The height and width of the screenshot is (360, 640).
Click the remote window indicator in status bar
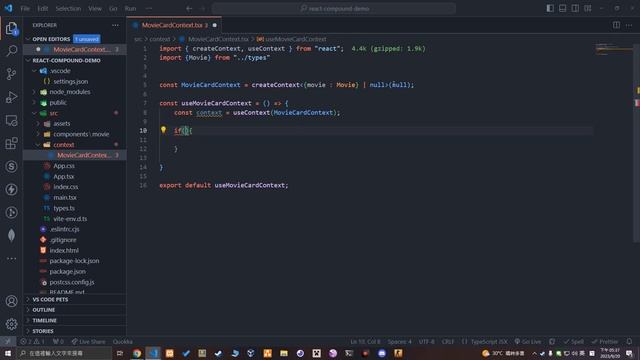8,341
